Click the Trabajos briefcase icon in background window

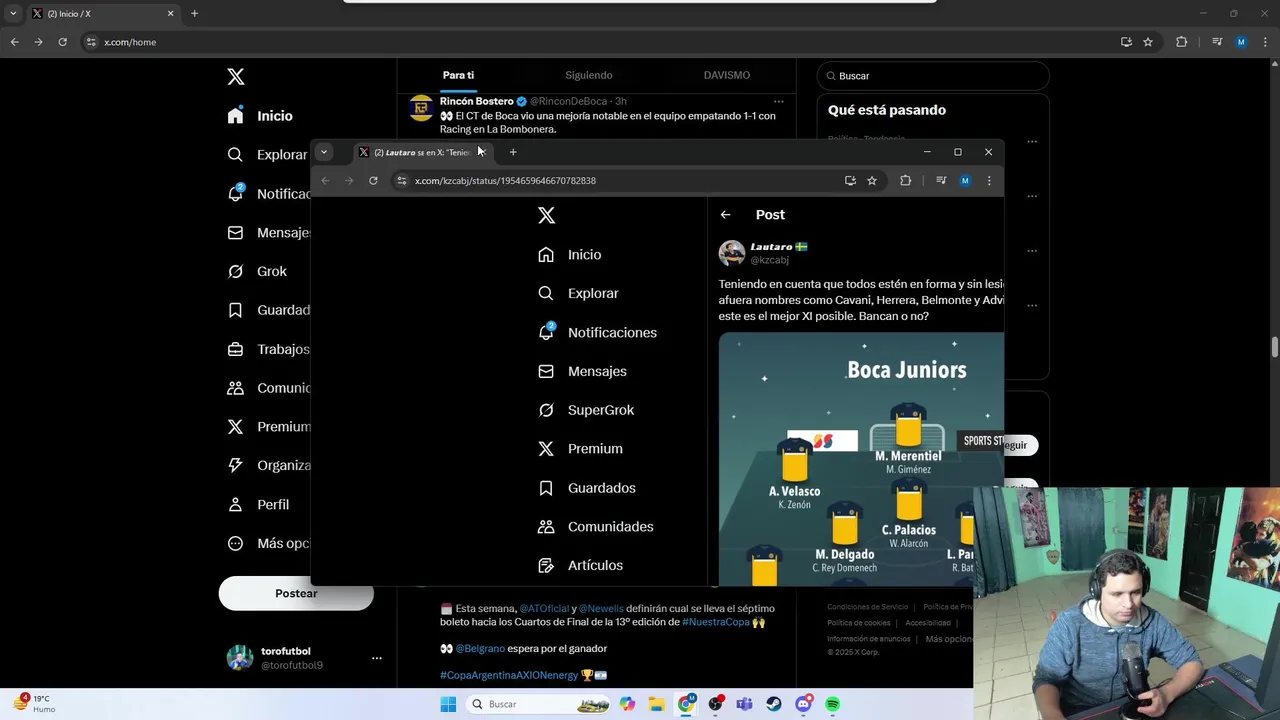click(x=235, y=349)
